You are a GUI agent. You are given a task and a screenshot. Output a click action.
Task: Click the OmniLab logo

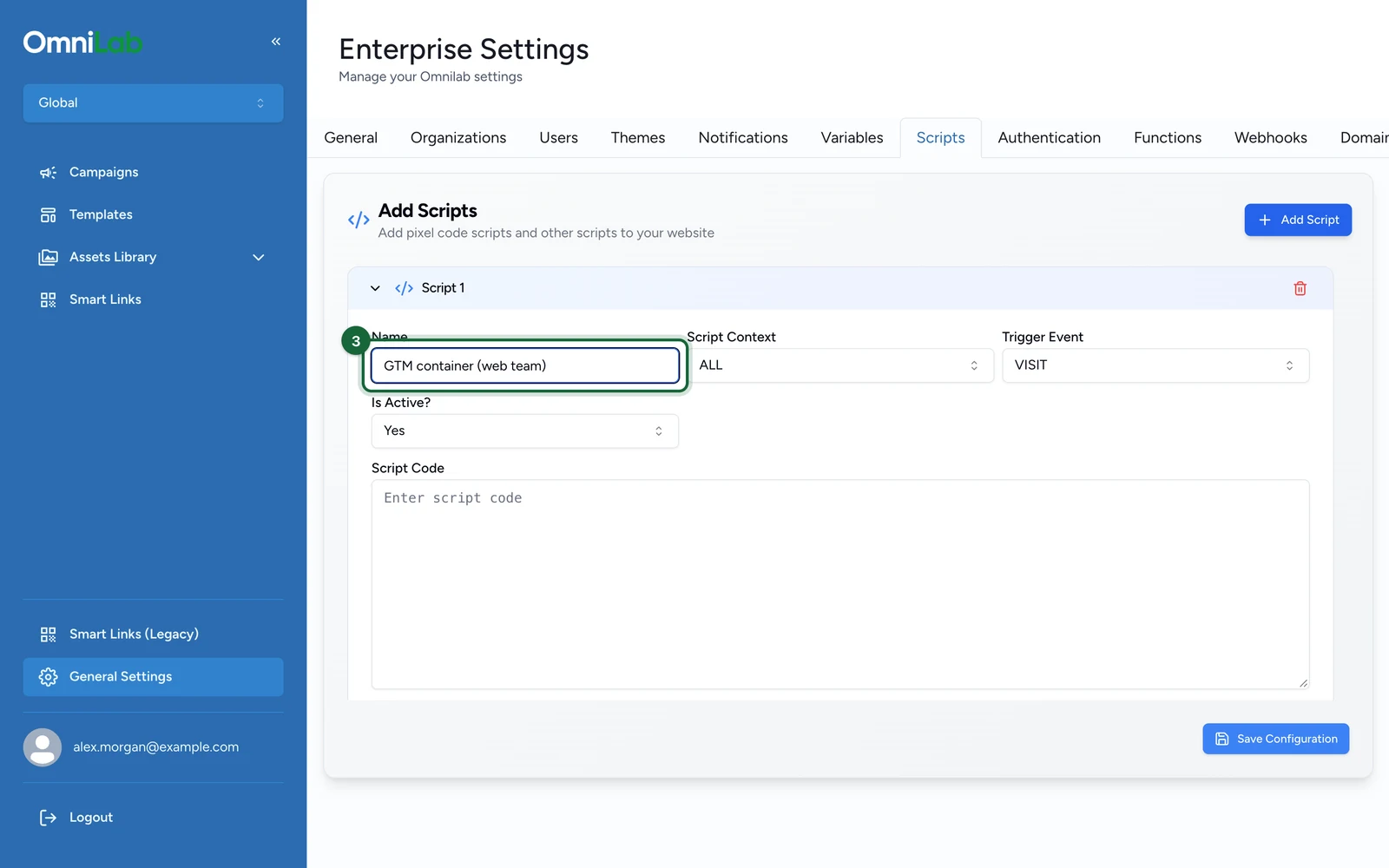(82, 42)
